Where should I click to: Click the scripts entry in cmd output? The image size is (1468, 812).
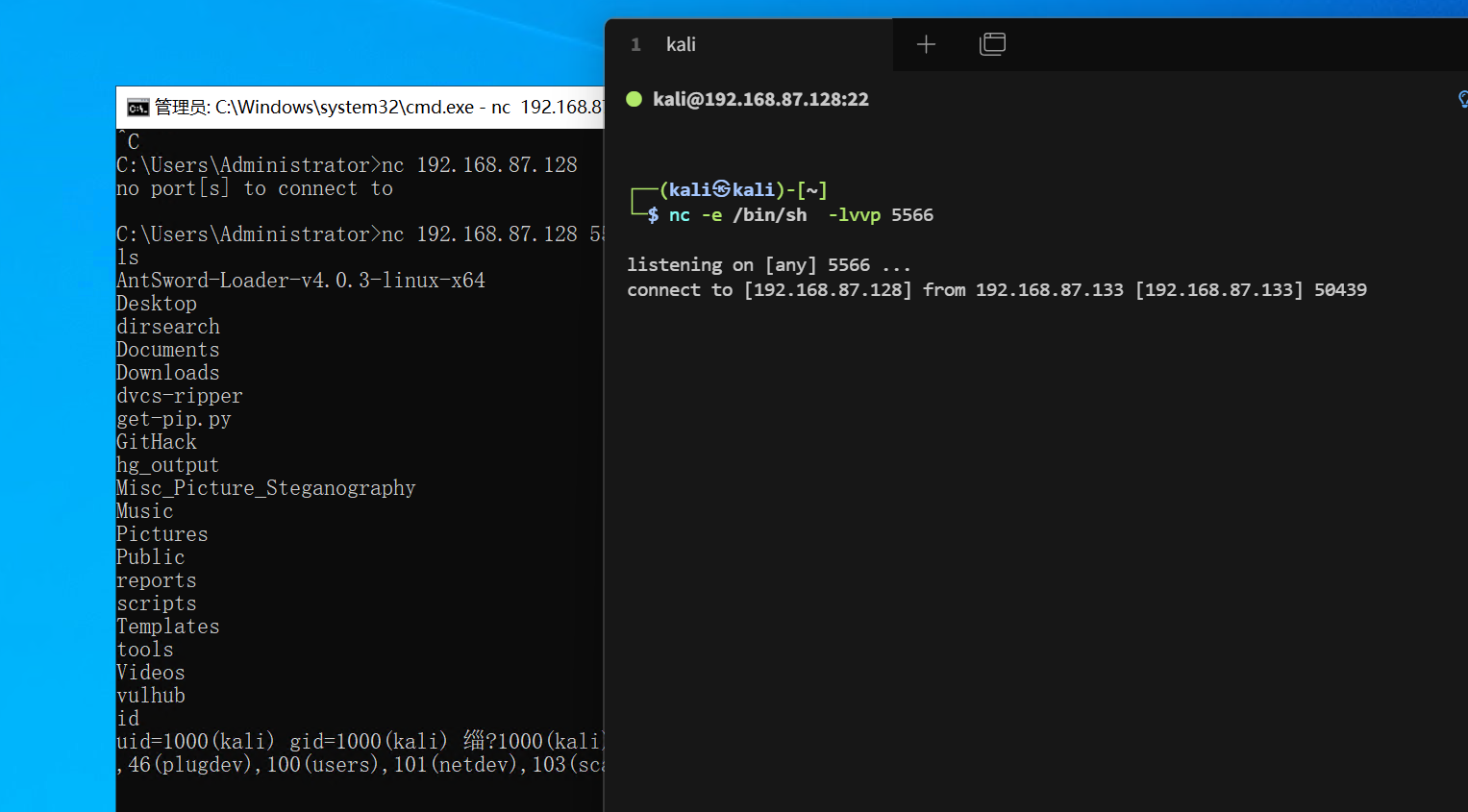(x=157, y=603)
